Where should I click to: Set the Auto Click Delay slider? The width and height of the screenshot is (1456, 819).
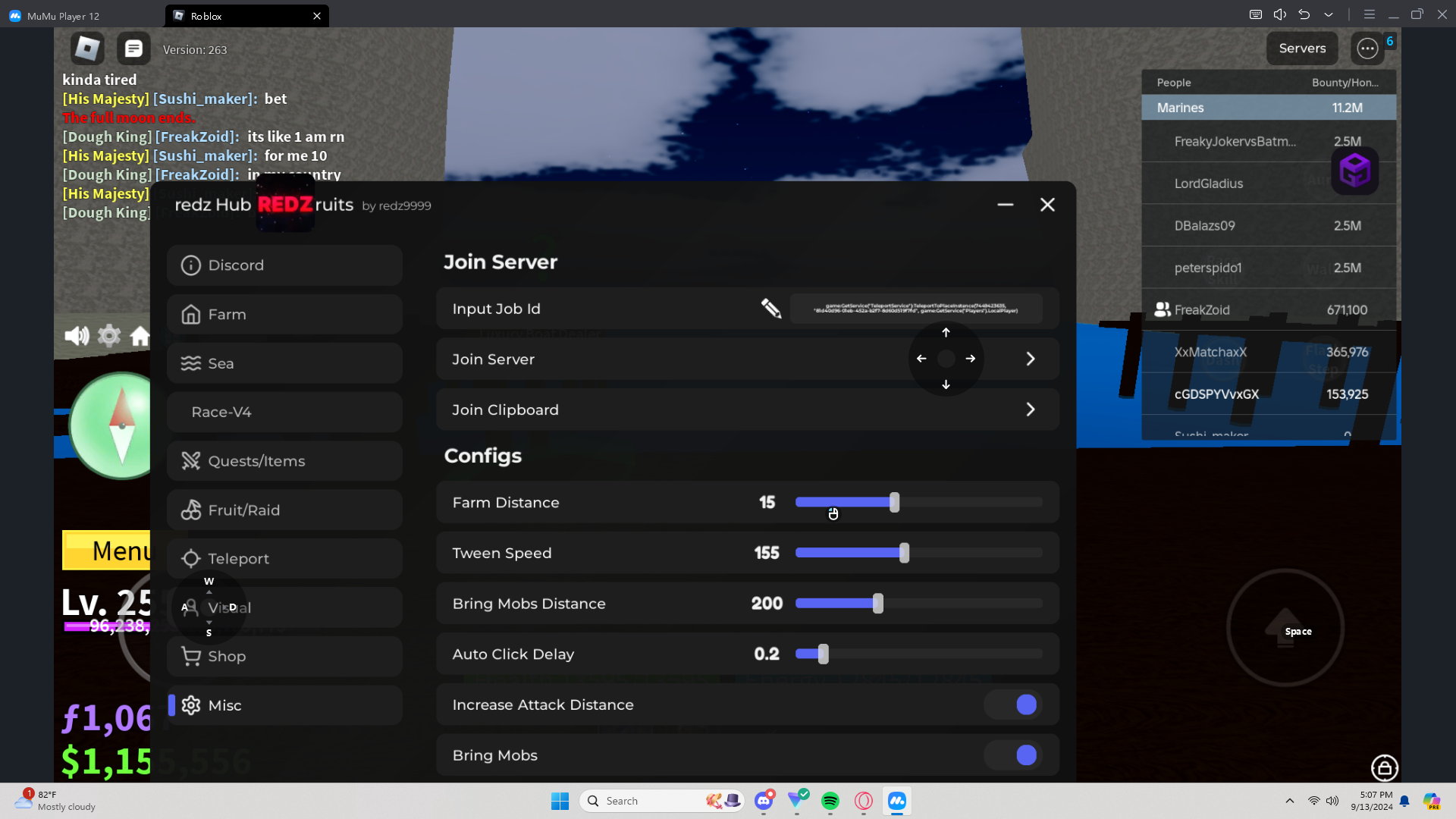click(918, 654)
